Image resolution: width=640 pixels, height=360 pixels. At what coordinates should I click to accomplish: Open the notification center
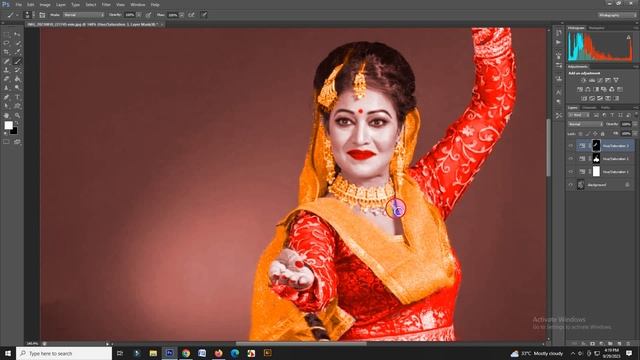(629, 353)
